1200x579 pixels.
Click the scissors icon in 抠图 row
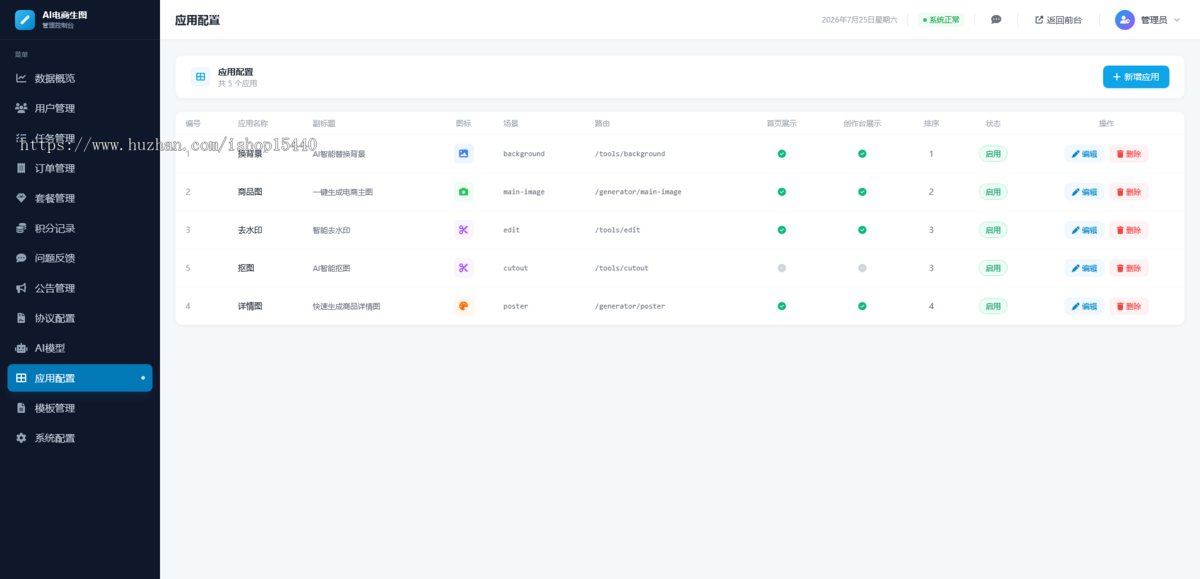pos(463,268)
